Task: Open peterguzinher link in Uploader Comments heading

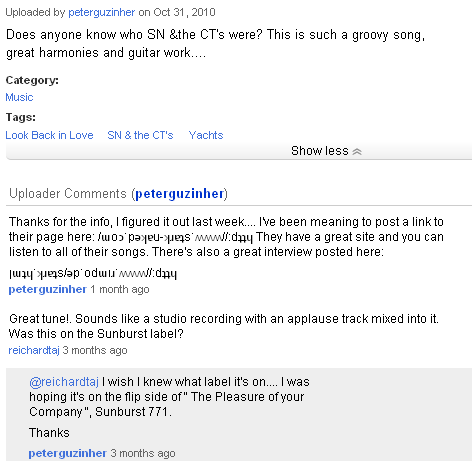Action: click(x=179, y=194)
